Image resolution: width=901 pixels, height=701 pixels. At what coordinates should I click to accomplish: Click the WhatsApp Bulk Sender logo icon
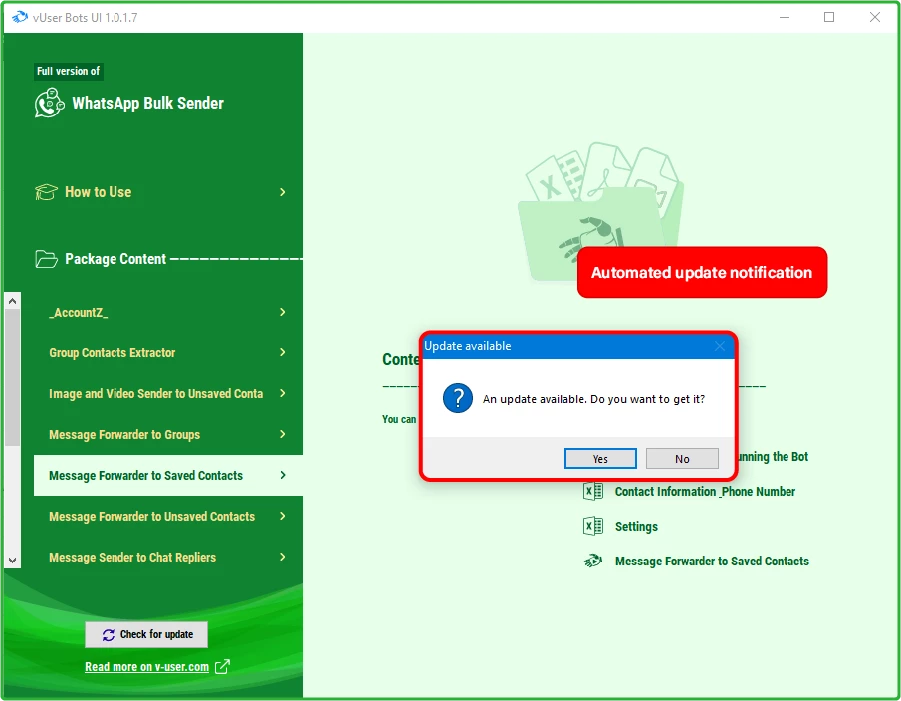[x=49, y=103]
